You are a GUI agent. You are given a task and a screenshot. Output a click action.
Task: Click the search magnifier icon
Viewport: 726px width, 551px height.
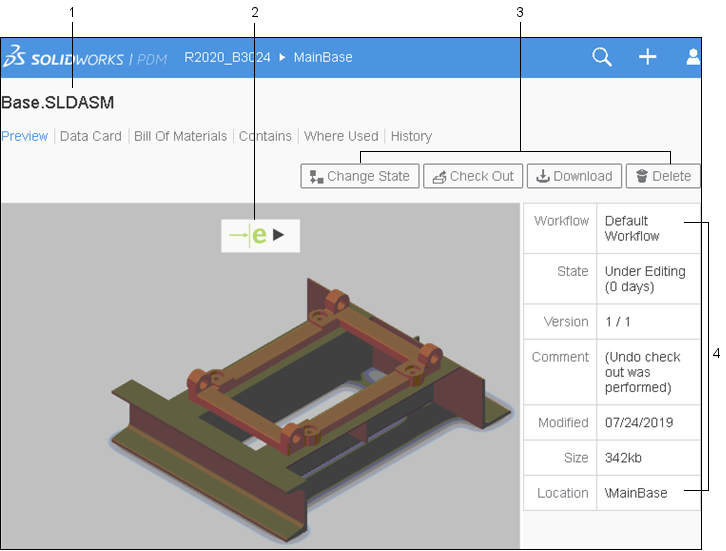pyautogui.click(x=601, y=57)
